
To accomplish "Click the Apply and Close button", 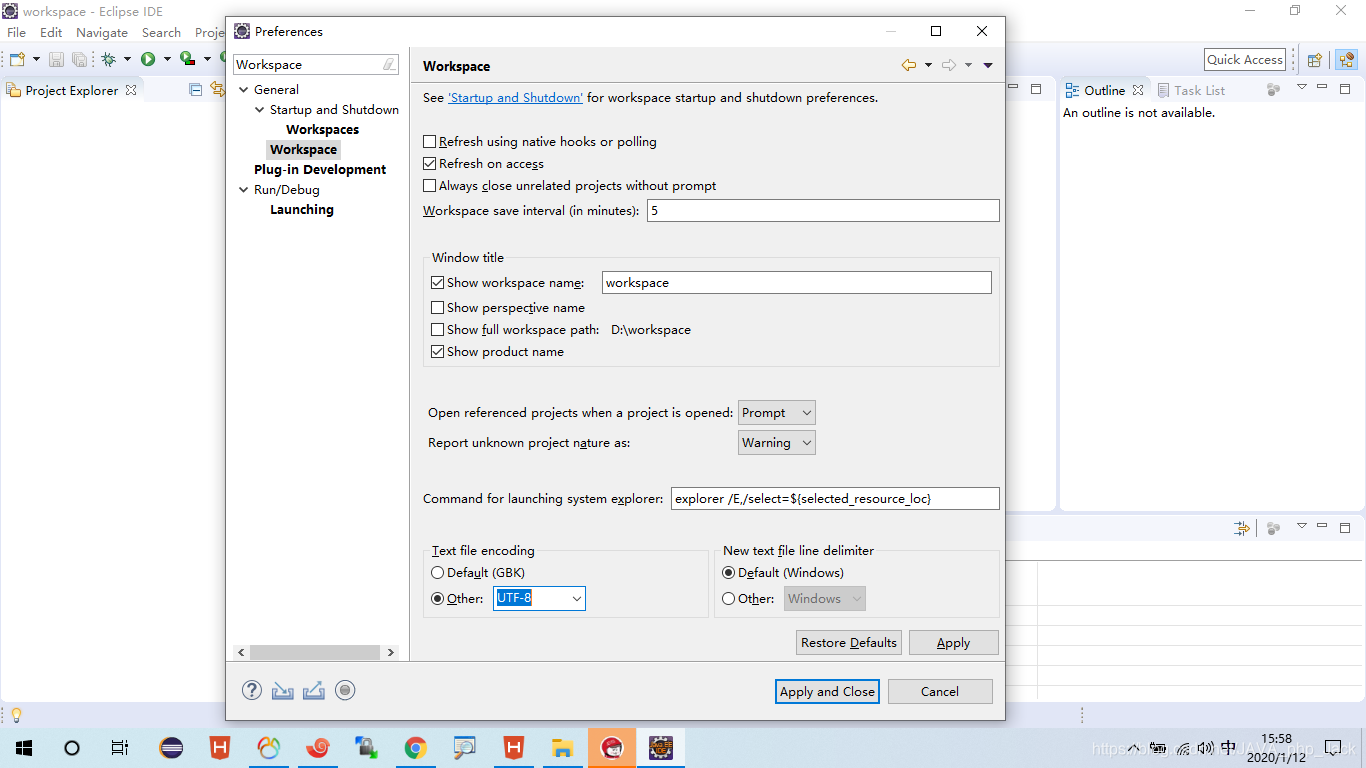I will coord(827,691).
